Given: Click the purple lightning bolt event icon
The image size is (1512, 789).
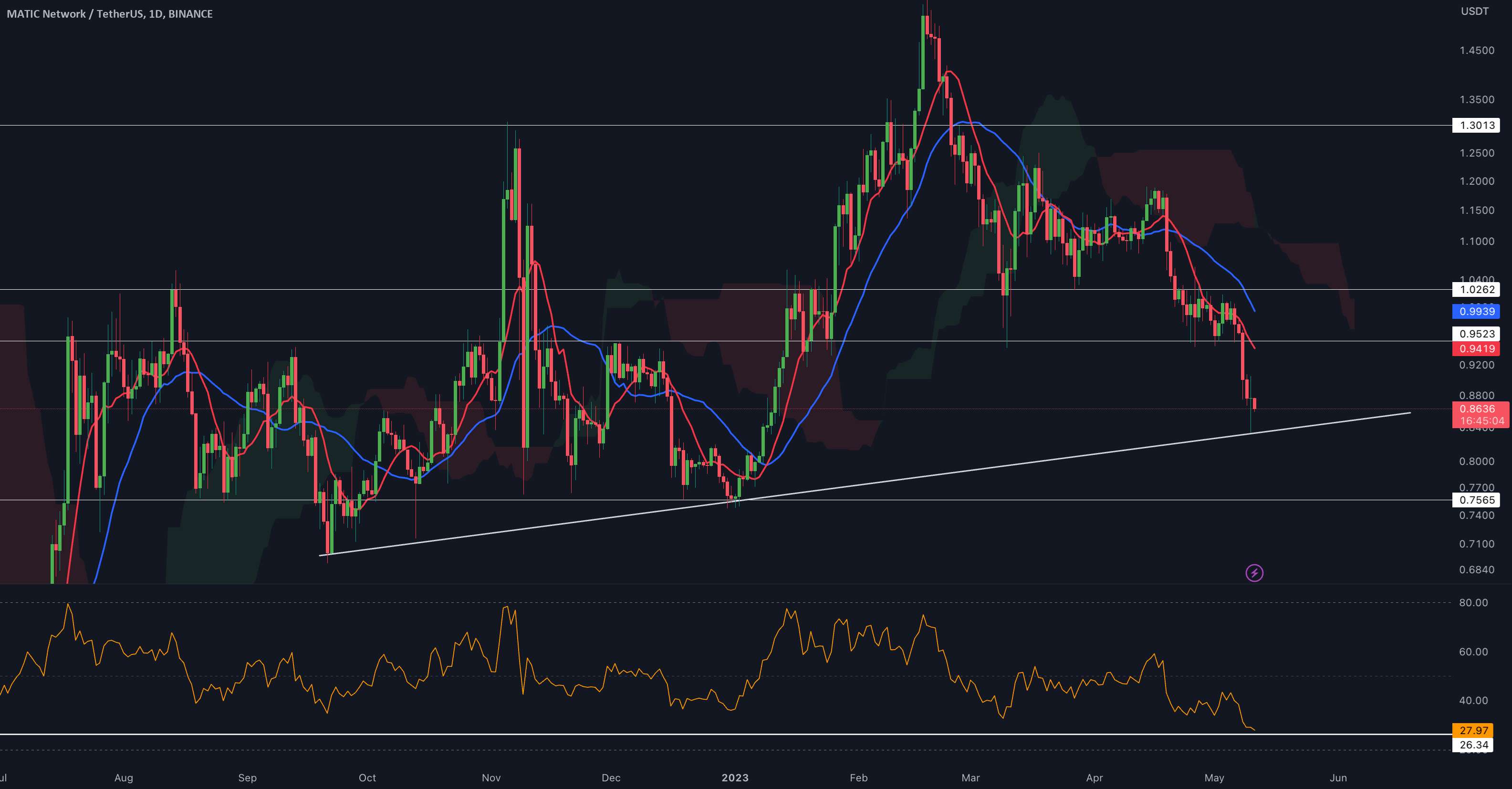Looking at the screenshot, I should pyautogui.click(x=1254, y=573).
